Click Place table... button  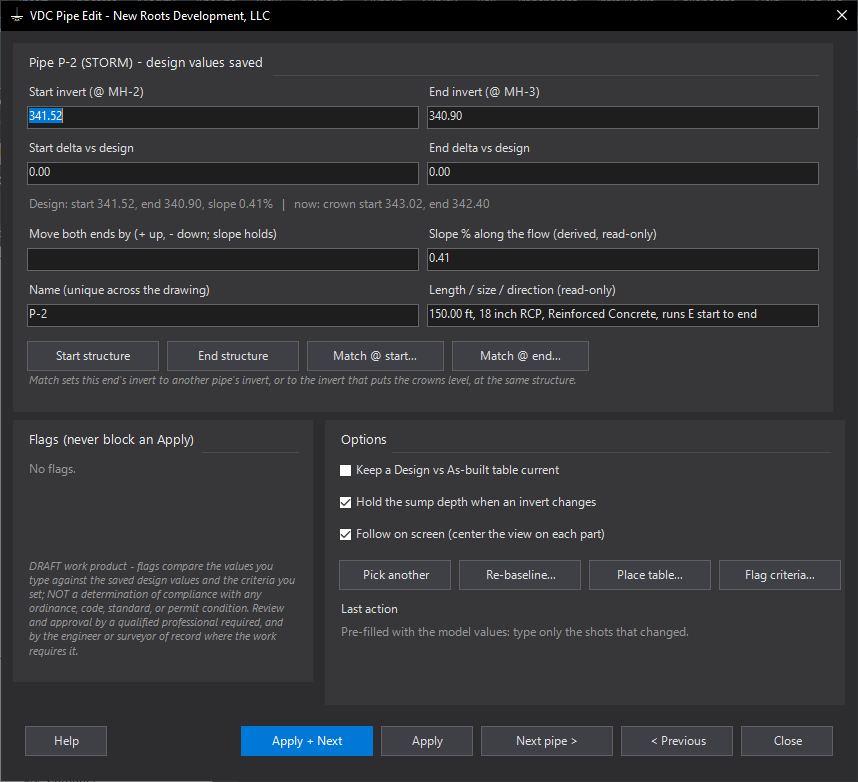pyautogui.click(x=650, y=575)
